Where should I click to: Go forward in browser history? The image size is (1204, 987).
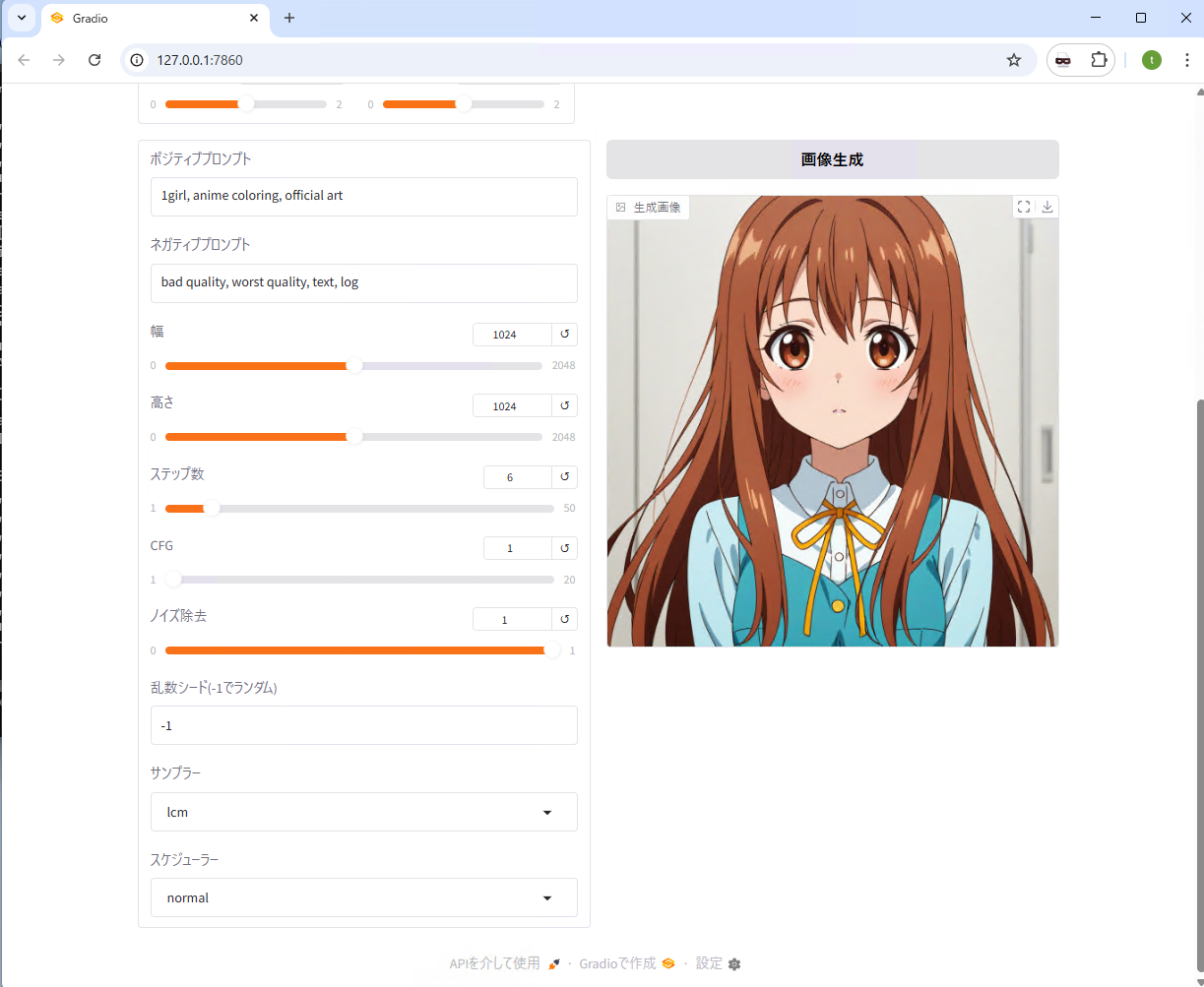59,60
